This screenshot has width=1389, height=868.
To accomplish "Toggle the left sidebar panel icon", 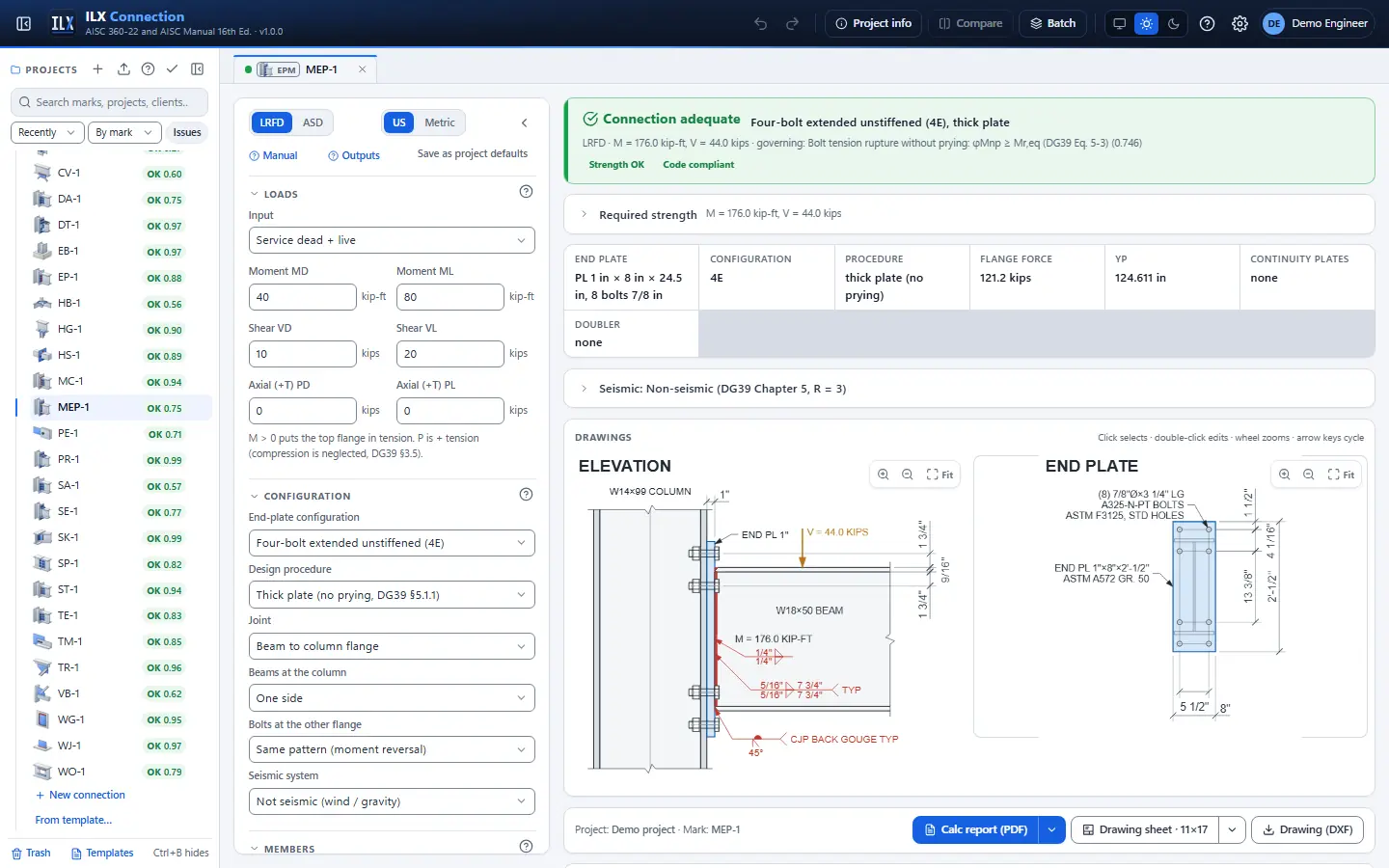I will (24, 23).
